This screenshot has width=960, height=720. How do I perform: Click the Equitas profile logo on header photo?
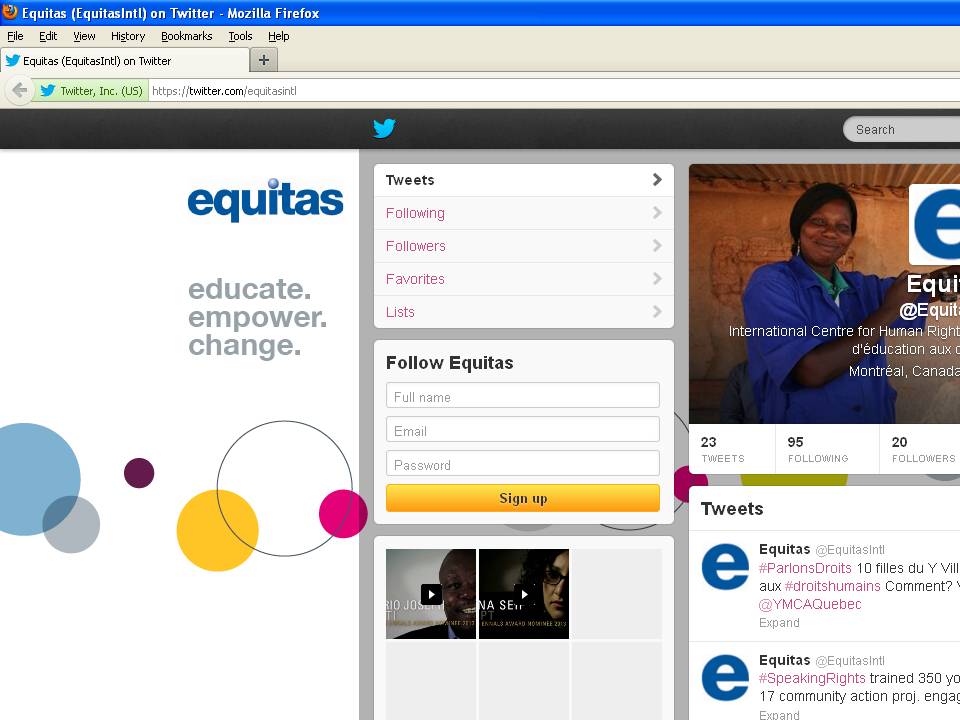[x=935, y=224]
